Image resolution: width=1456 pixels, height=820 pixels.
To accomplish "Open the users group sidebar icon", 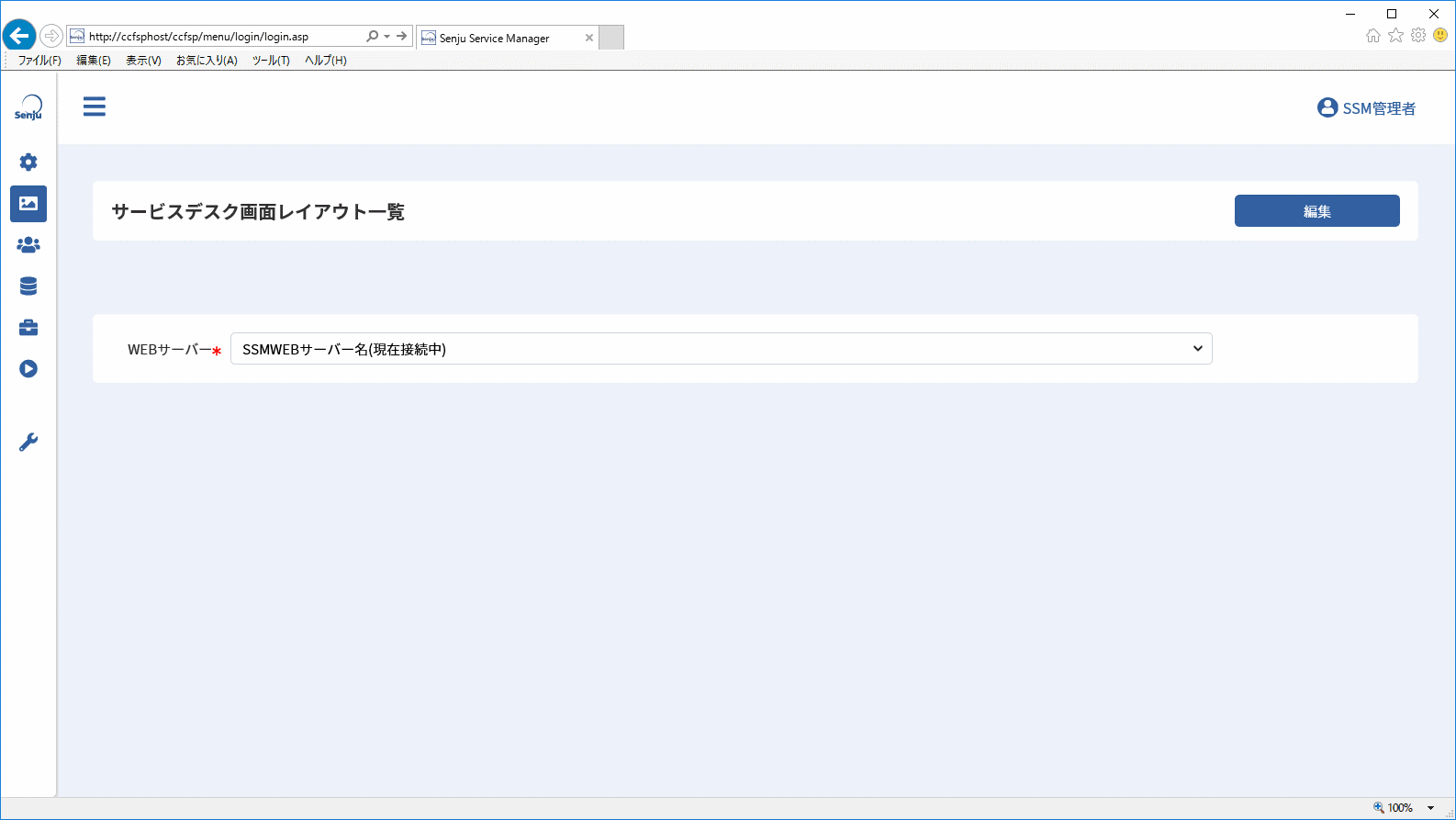I will pos(28,245).
